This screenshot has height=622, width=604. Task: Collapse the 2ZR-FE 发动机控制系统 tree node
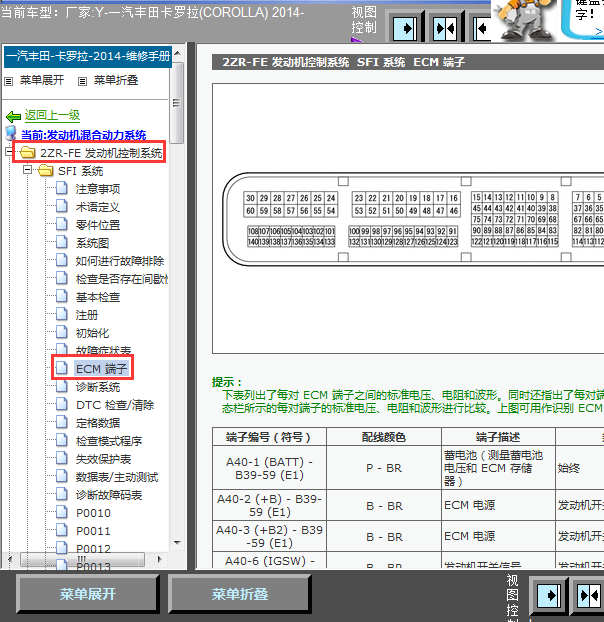tap(9, 152)
